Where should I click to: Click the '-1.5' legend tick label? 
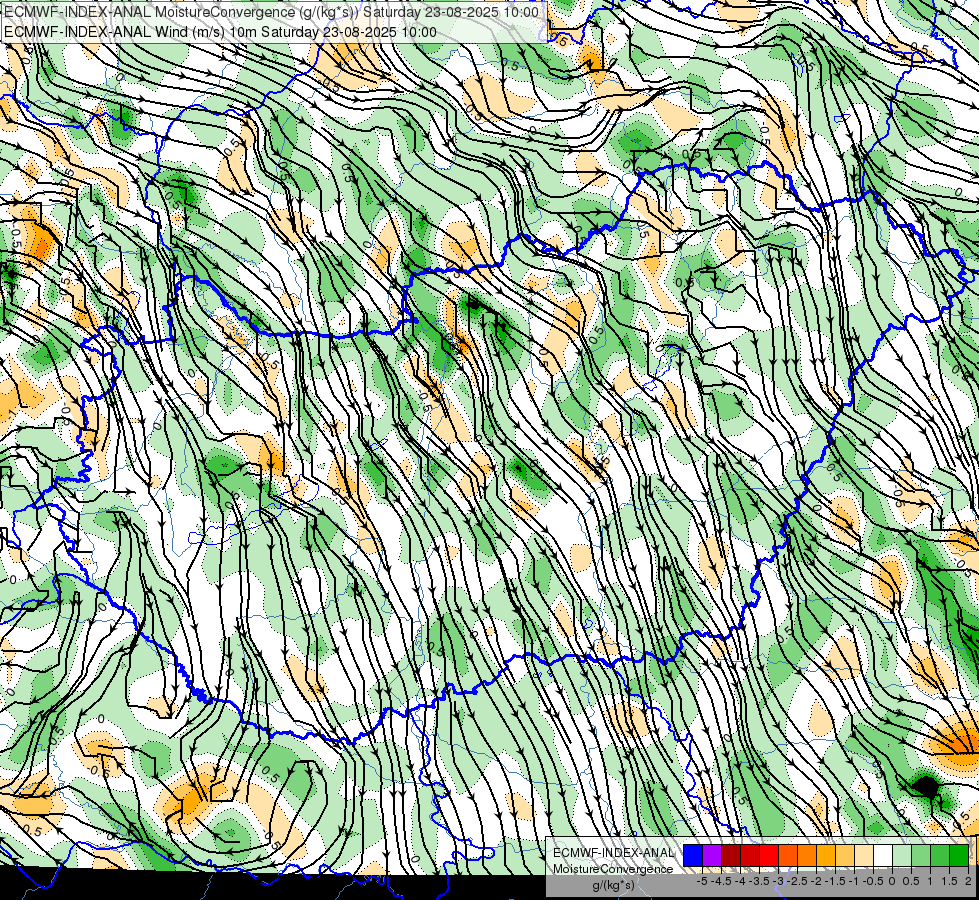835,881
